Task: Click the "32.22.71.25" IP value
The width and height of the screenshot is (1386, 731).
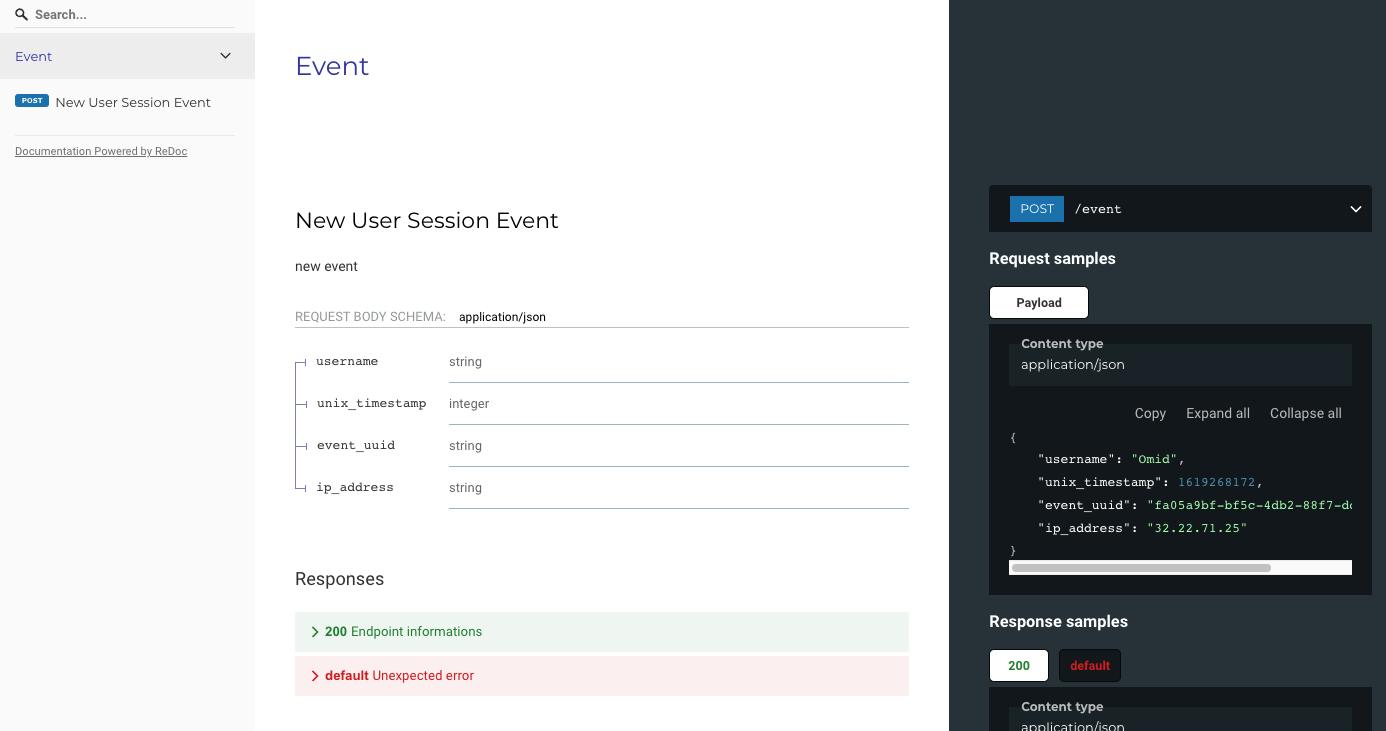Action: point(1197,528)
